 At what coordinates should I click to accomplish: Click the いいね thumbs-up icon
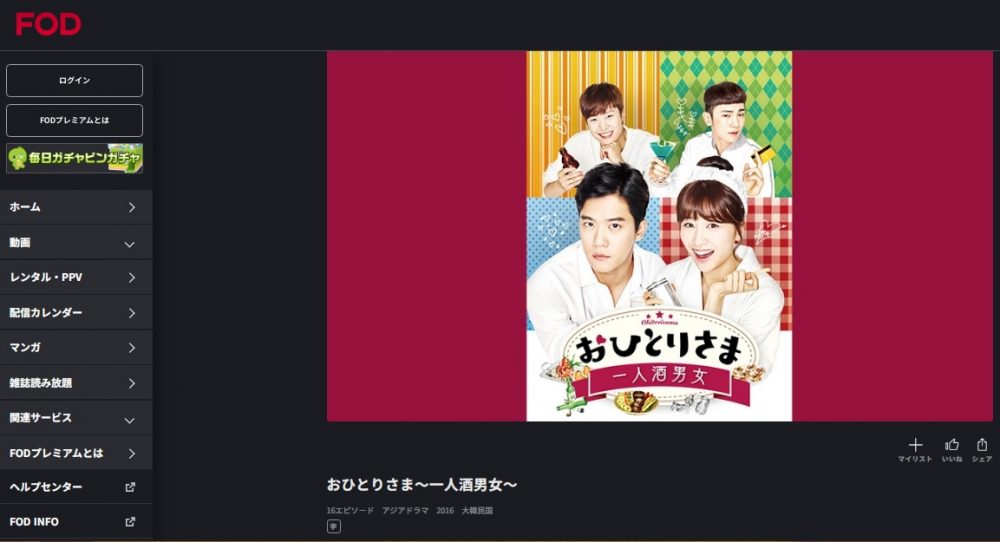952,444
